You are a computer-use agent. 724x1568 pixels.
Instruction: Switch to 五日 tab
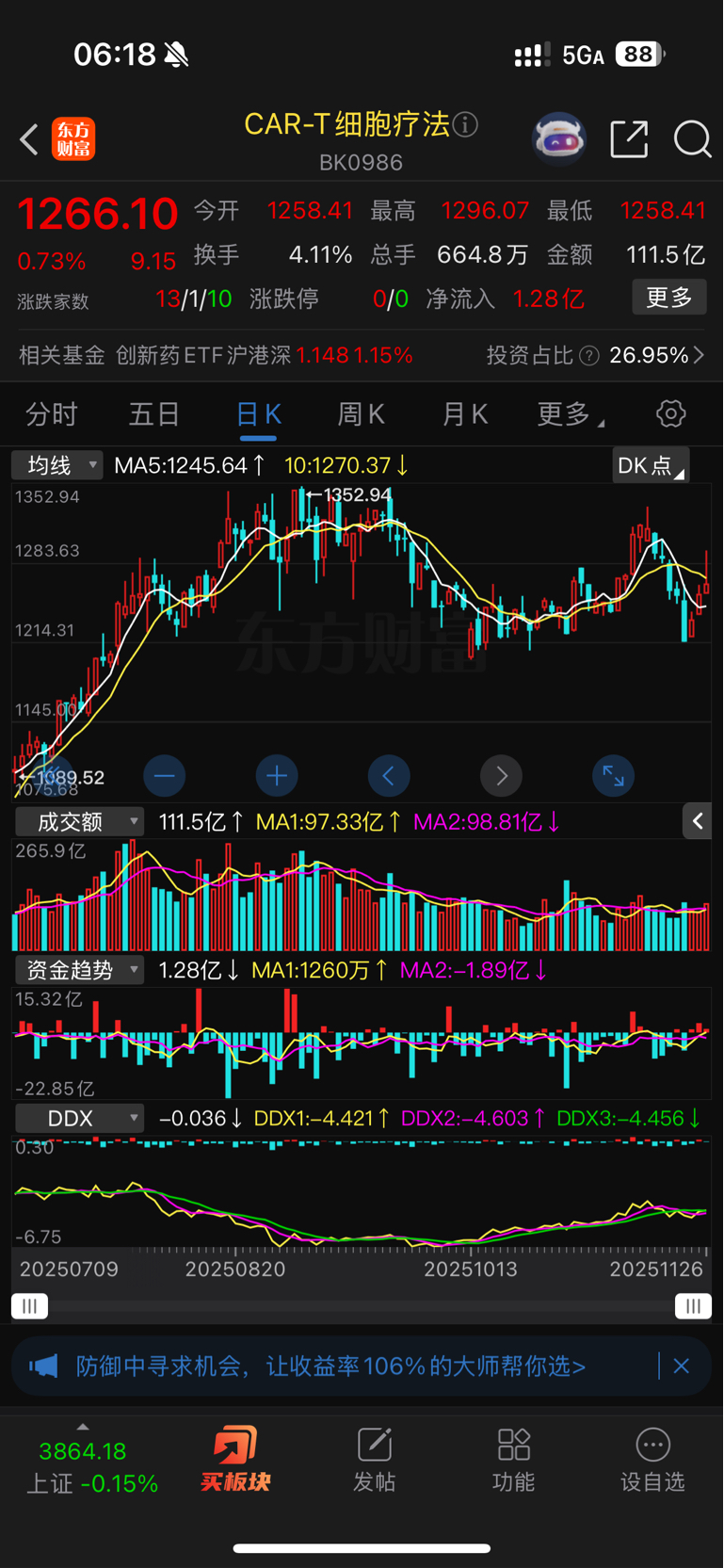(154, 414)
